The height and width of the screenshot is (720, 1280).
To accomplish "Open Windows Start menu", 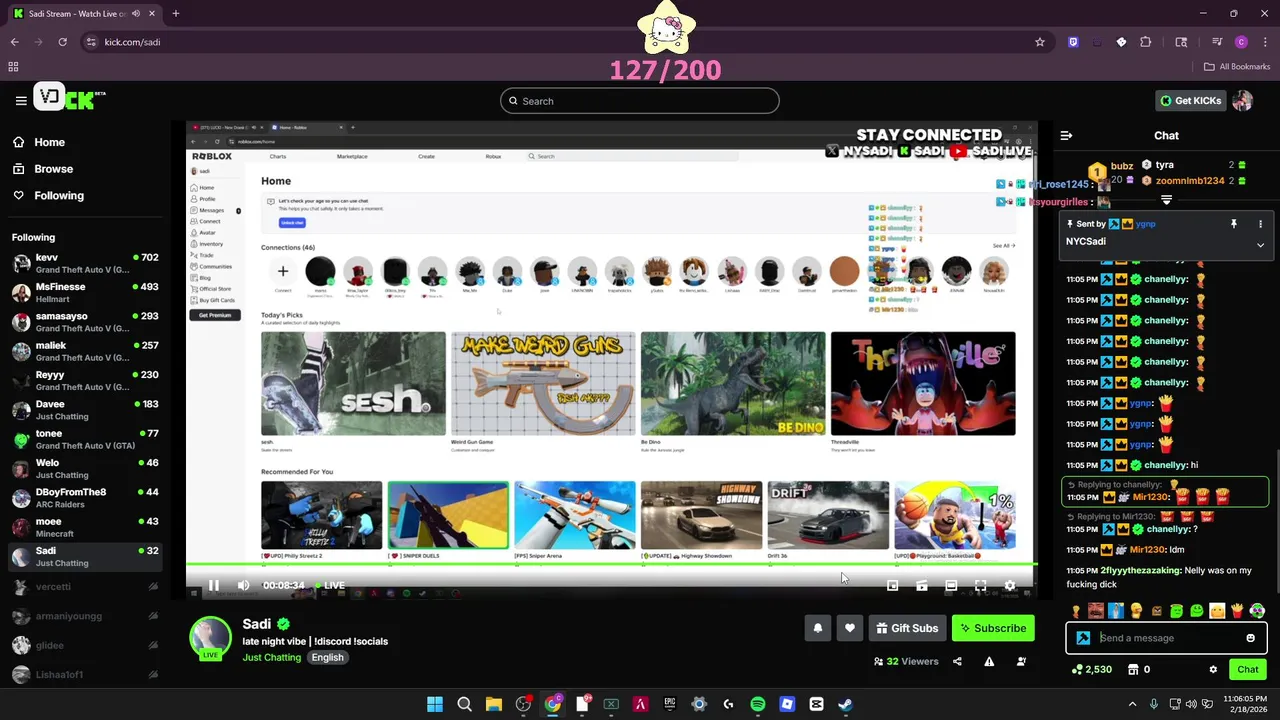I will point(435,704).
